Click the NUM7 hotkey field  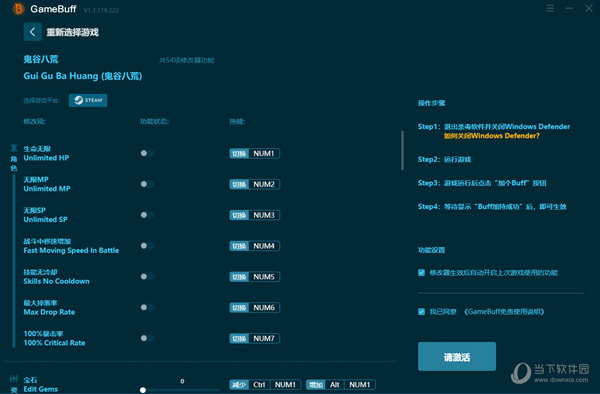pos(254,339)
